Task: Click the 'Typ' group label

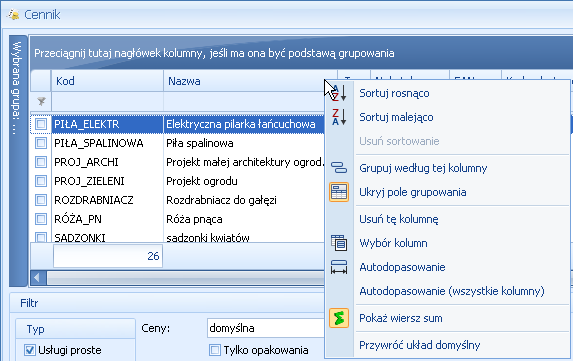Action: pos(35,329)
